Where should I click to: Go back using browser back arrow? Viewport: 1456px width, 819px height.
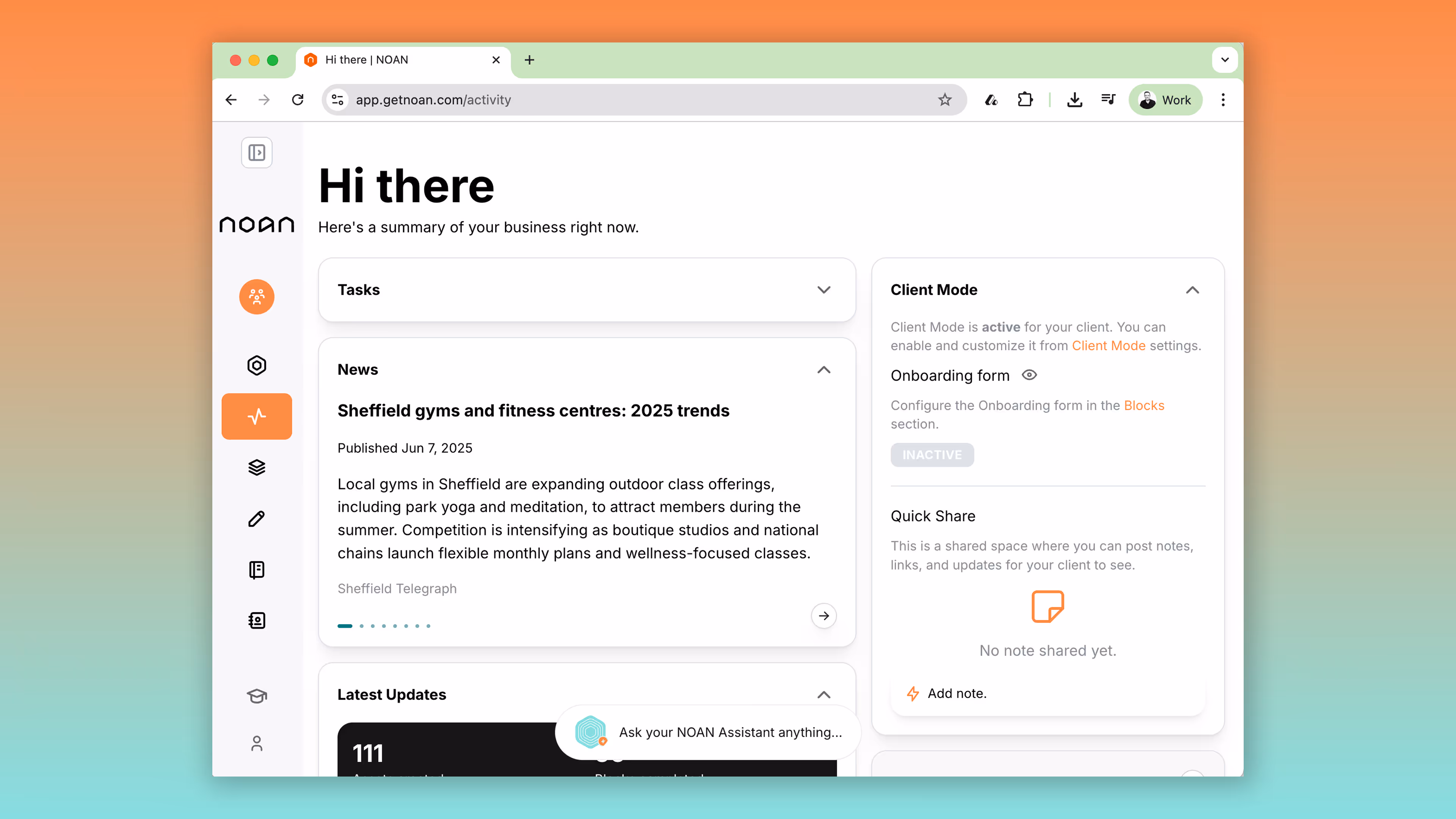click(x=231, y=100)
